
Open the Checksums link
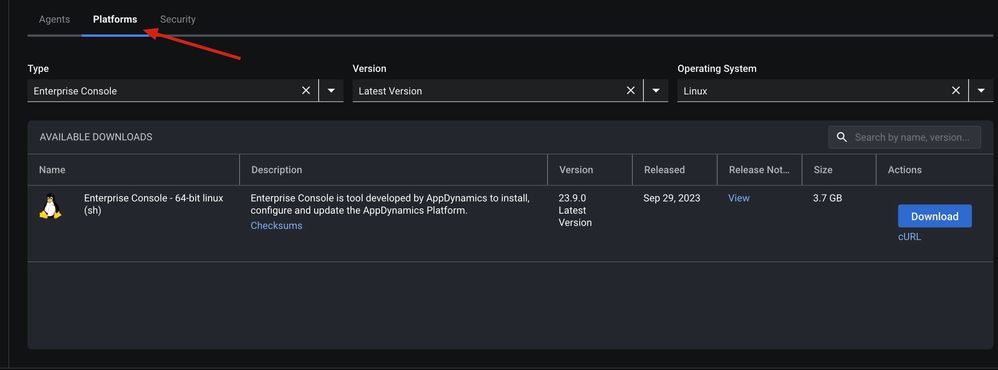click(x=276, y=225)
